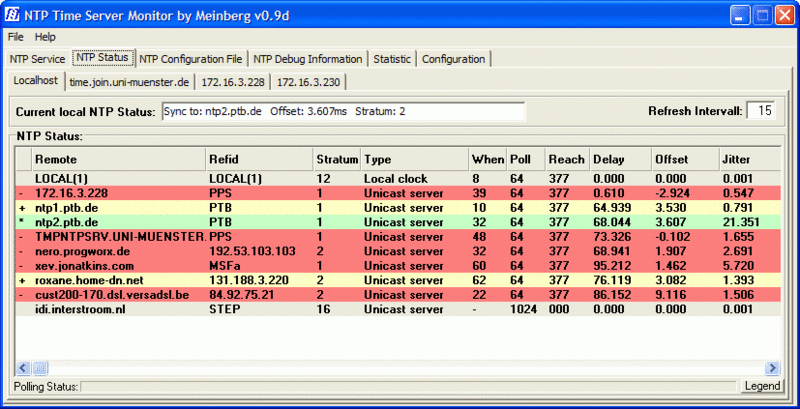
Task: Sort by the Poll column header
Action: tap(526, 160)
